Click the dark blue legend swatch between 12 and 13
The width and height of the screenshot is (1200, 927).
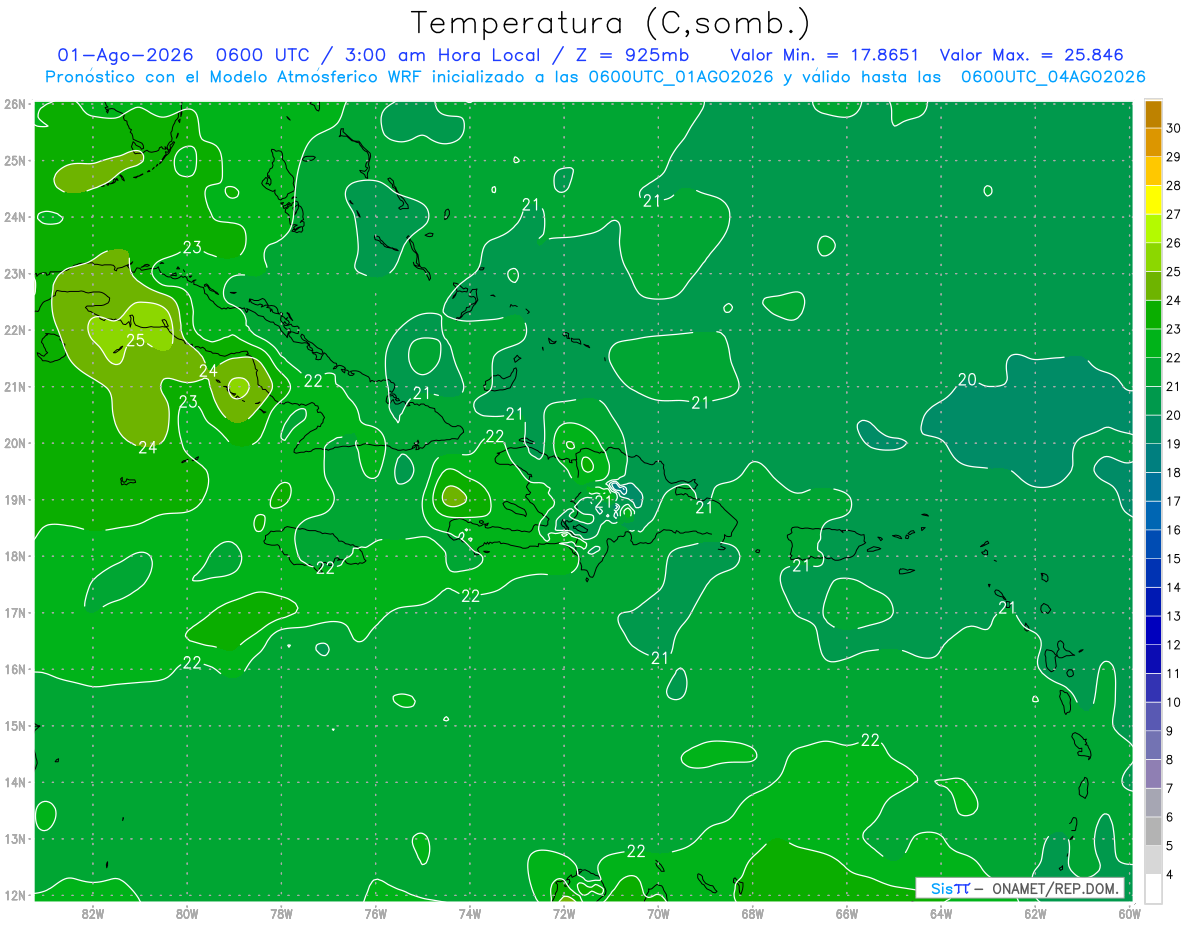click(x=1153, y=630)
